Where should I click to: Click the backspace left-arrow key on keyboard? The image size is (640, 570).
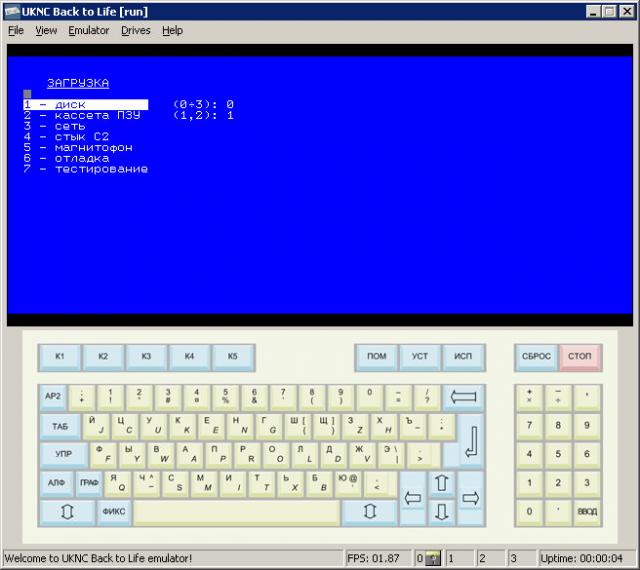click(x=463, y=397)
